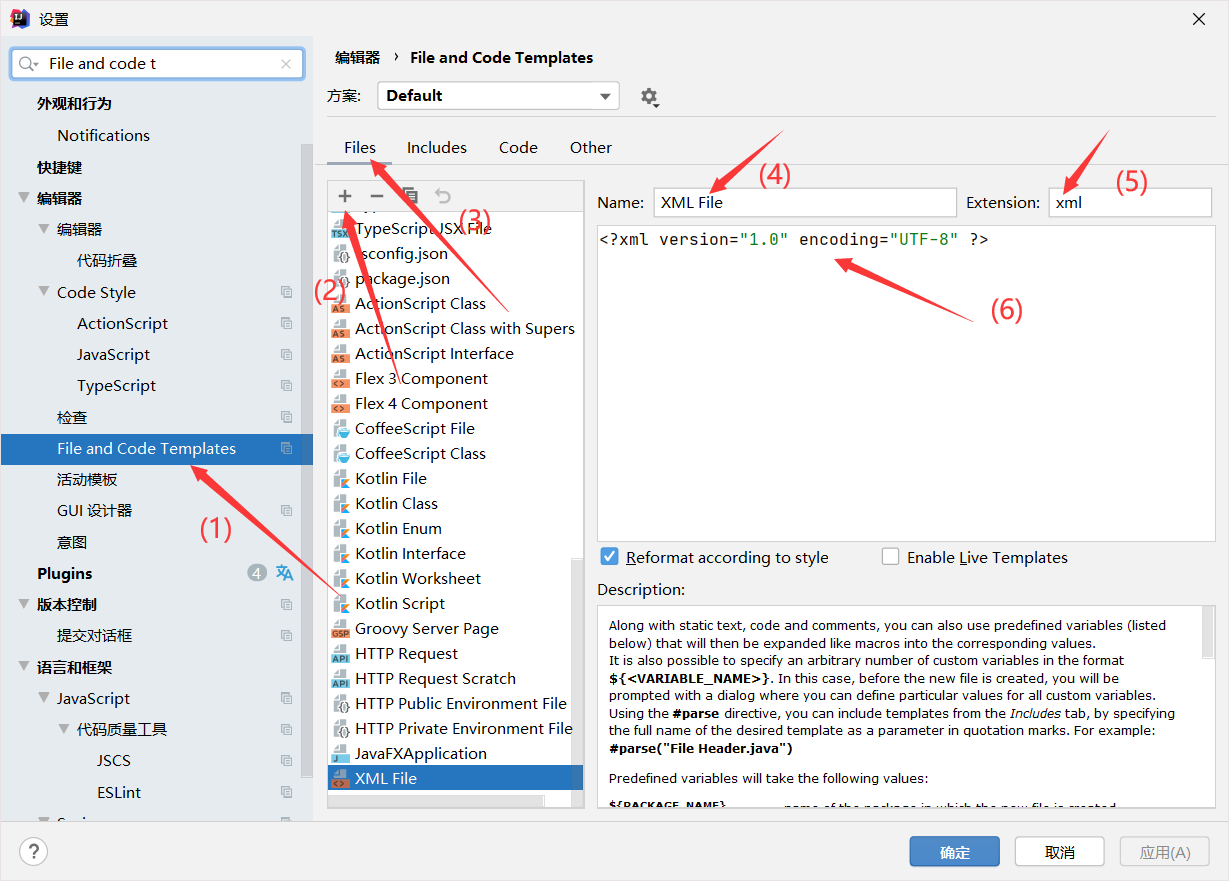This screenshot has width=1229, height=881.
Task: Select Kotlin File template icon
Action: 340,479
